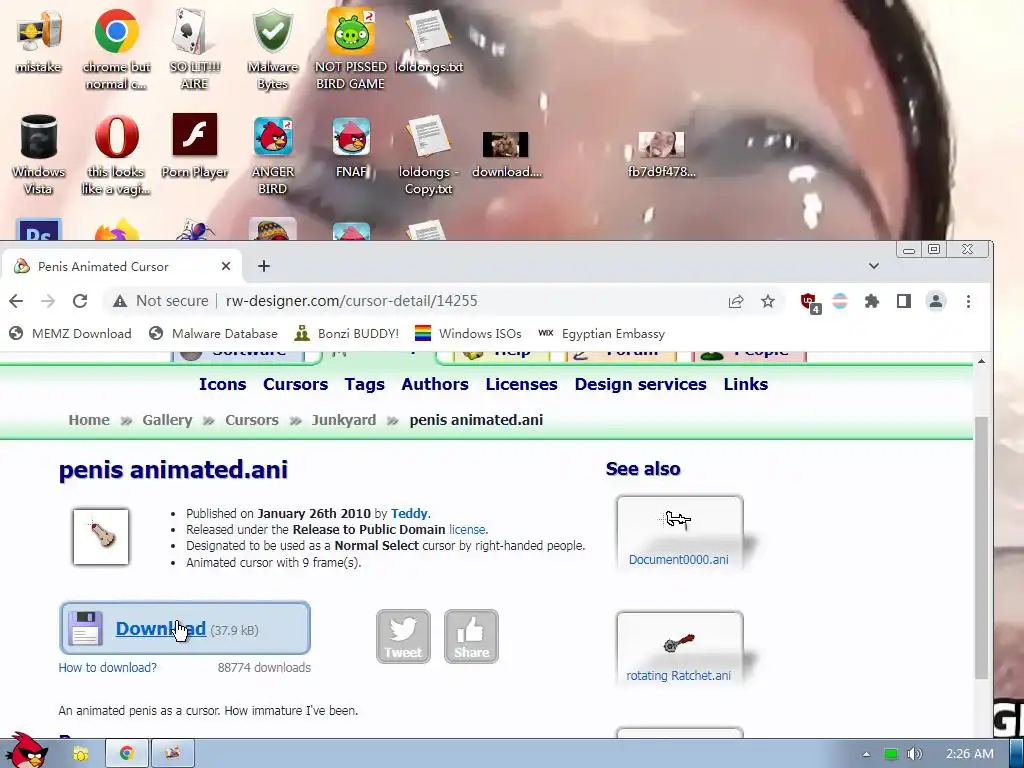The height and width of the screenshot is (768, 1024).
Task: Open the volume speaker tray icon
Action: pos(914,754)
